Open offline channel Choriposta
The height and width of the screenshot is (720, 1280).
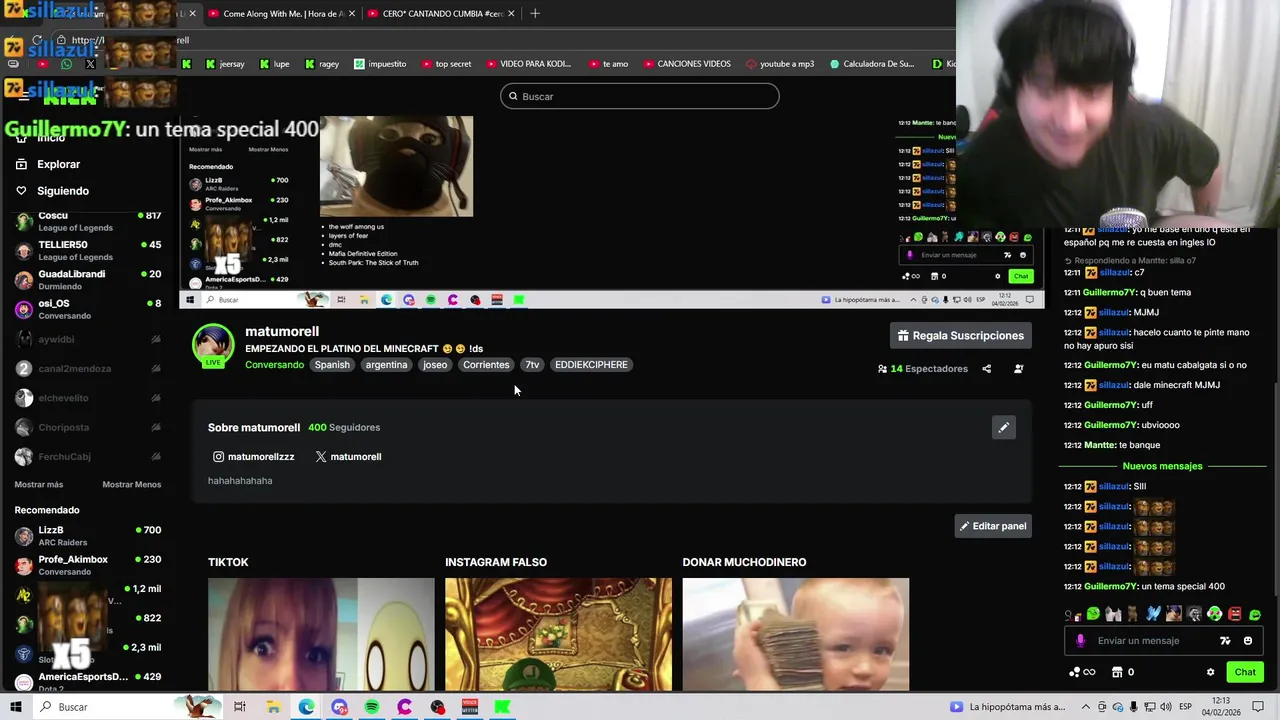click(88, 427)
